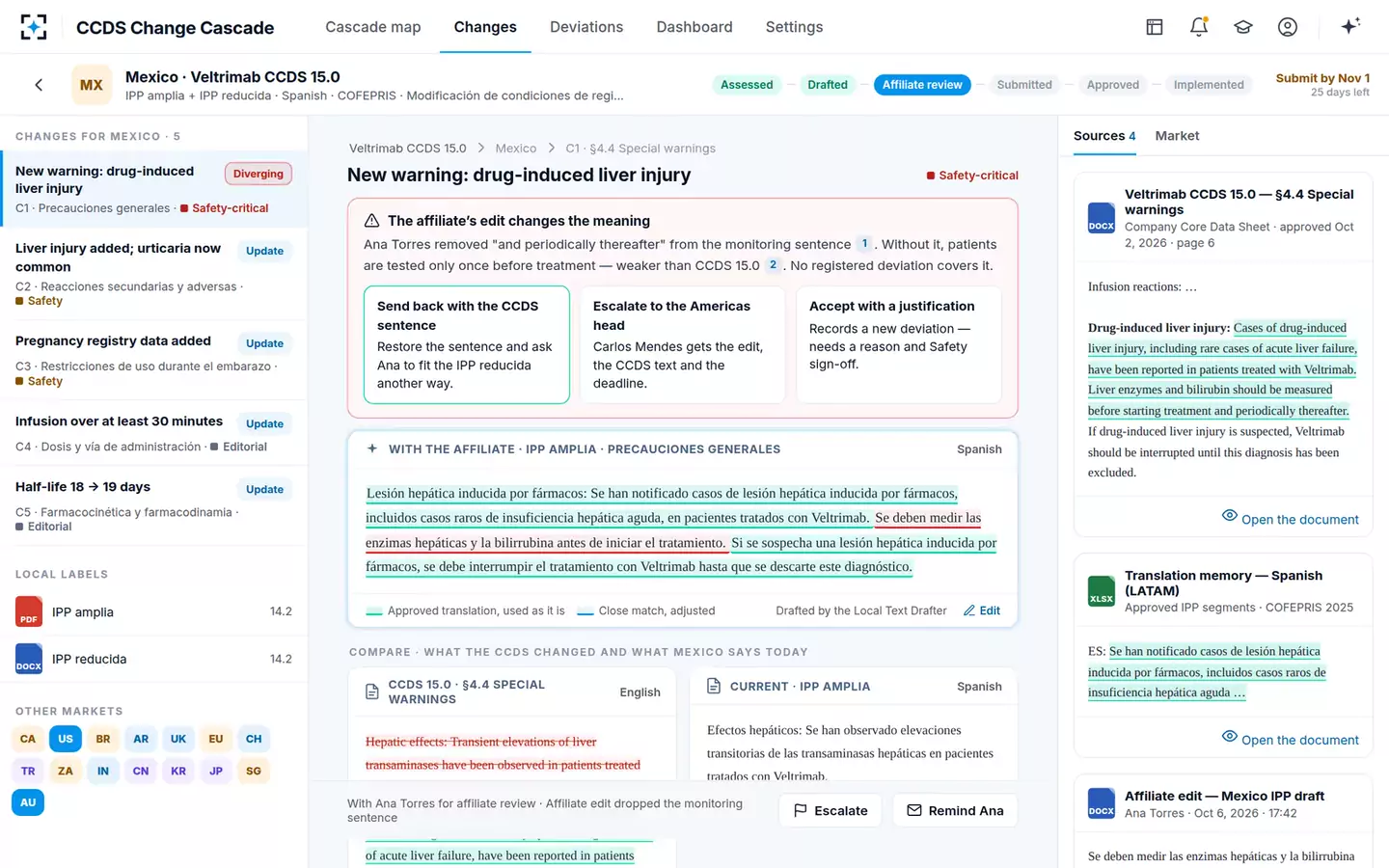Click reference marker 1 in the alert text
This screenshot has height=868, width=1389.
tap(864, 244)
